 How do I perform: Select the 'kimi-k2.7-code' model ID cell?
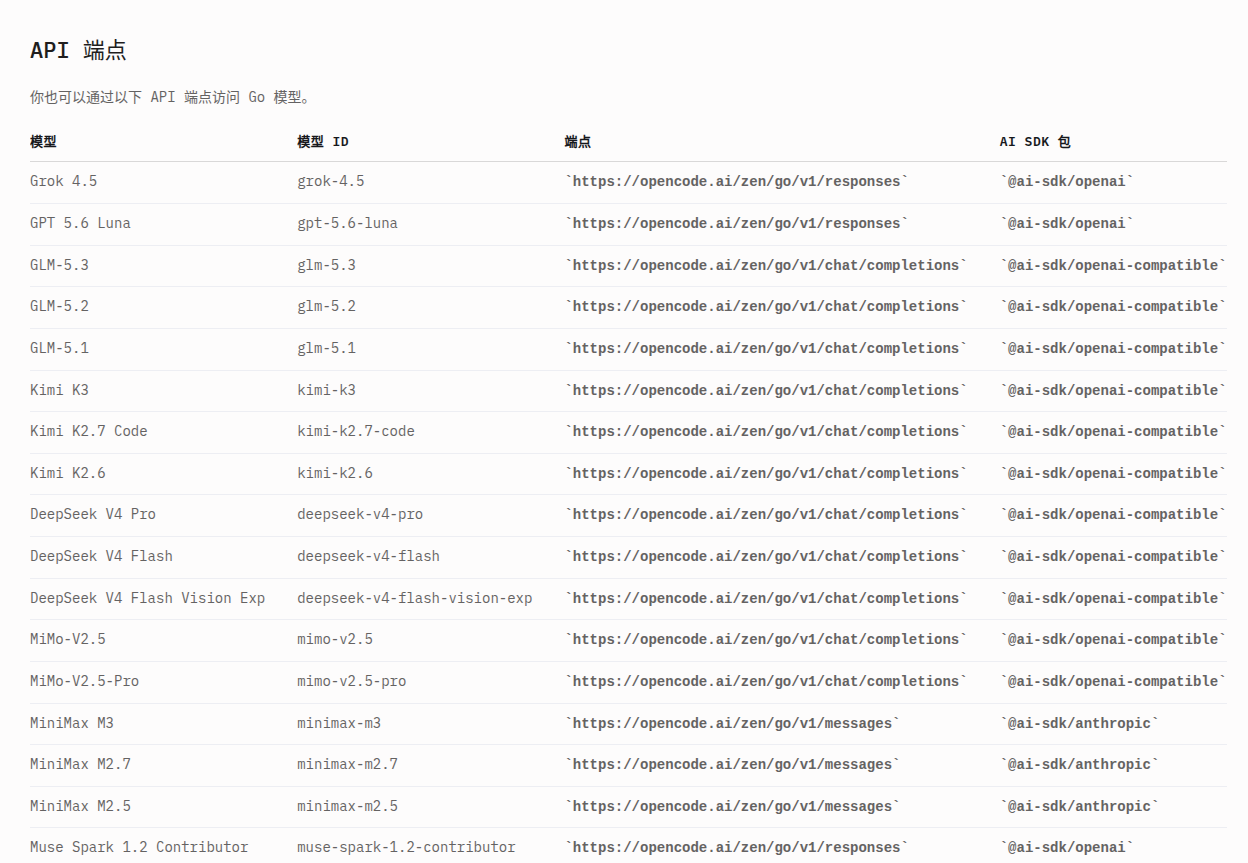point(356,431)
